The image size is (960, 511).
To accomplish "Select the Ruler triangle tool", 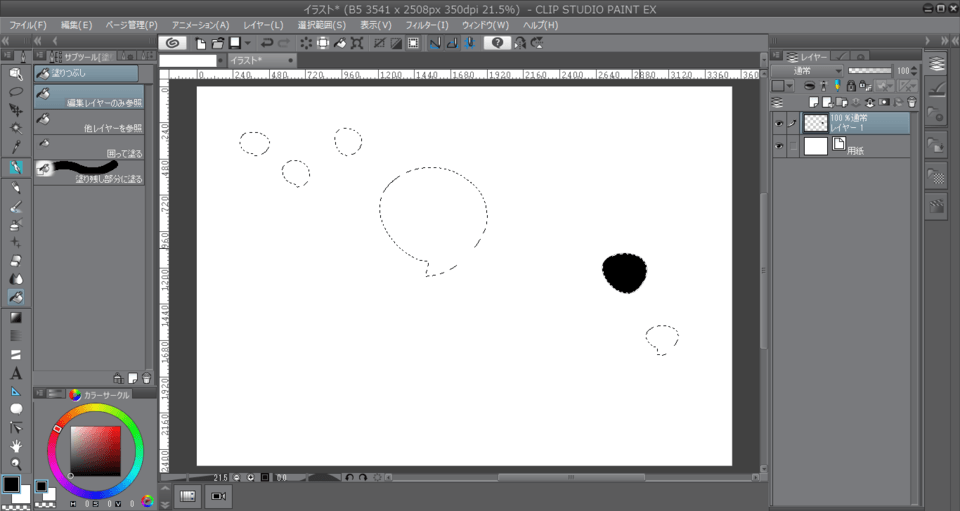I will pos(16,391).
